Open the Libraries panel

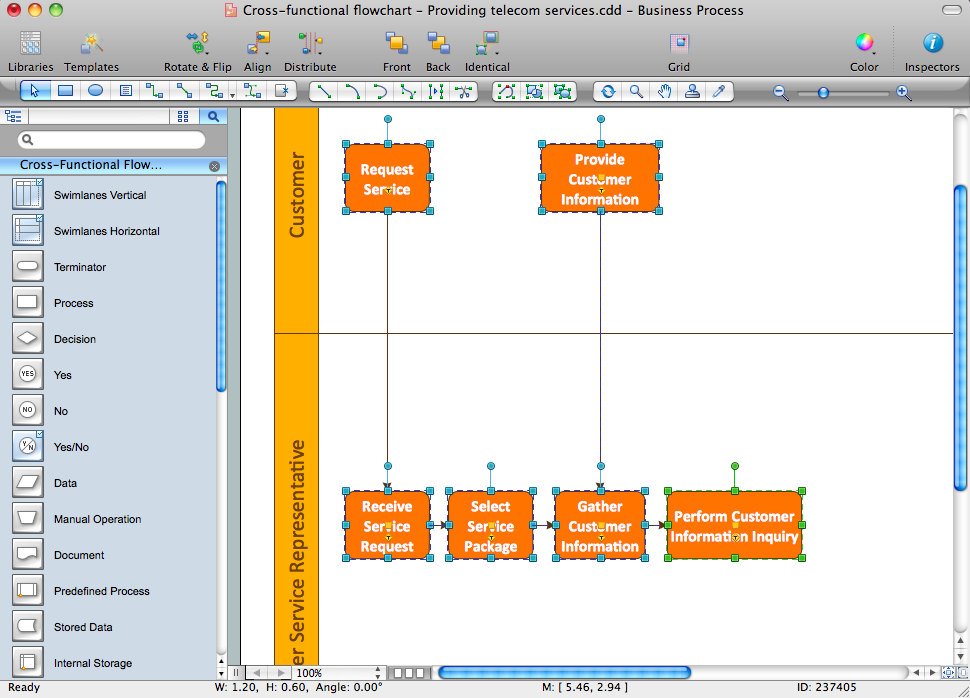[30, 51]
